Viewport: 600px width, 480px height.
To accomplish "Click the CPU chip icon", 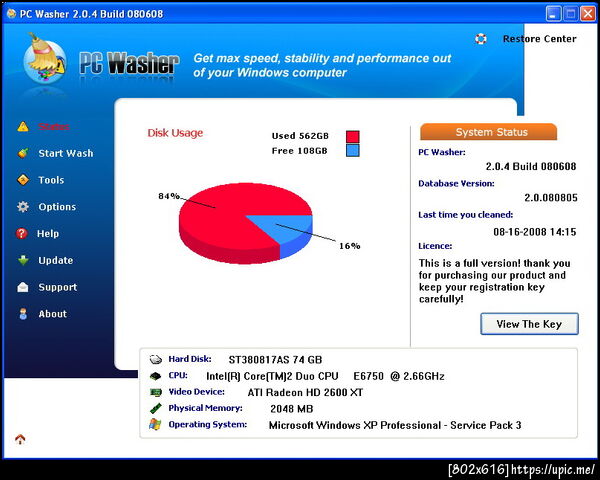I will coord(155,376).
